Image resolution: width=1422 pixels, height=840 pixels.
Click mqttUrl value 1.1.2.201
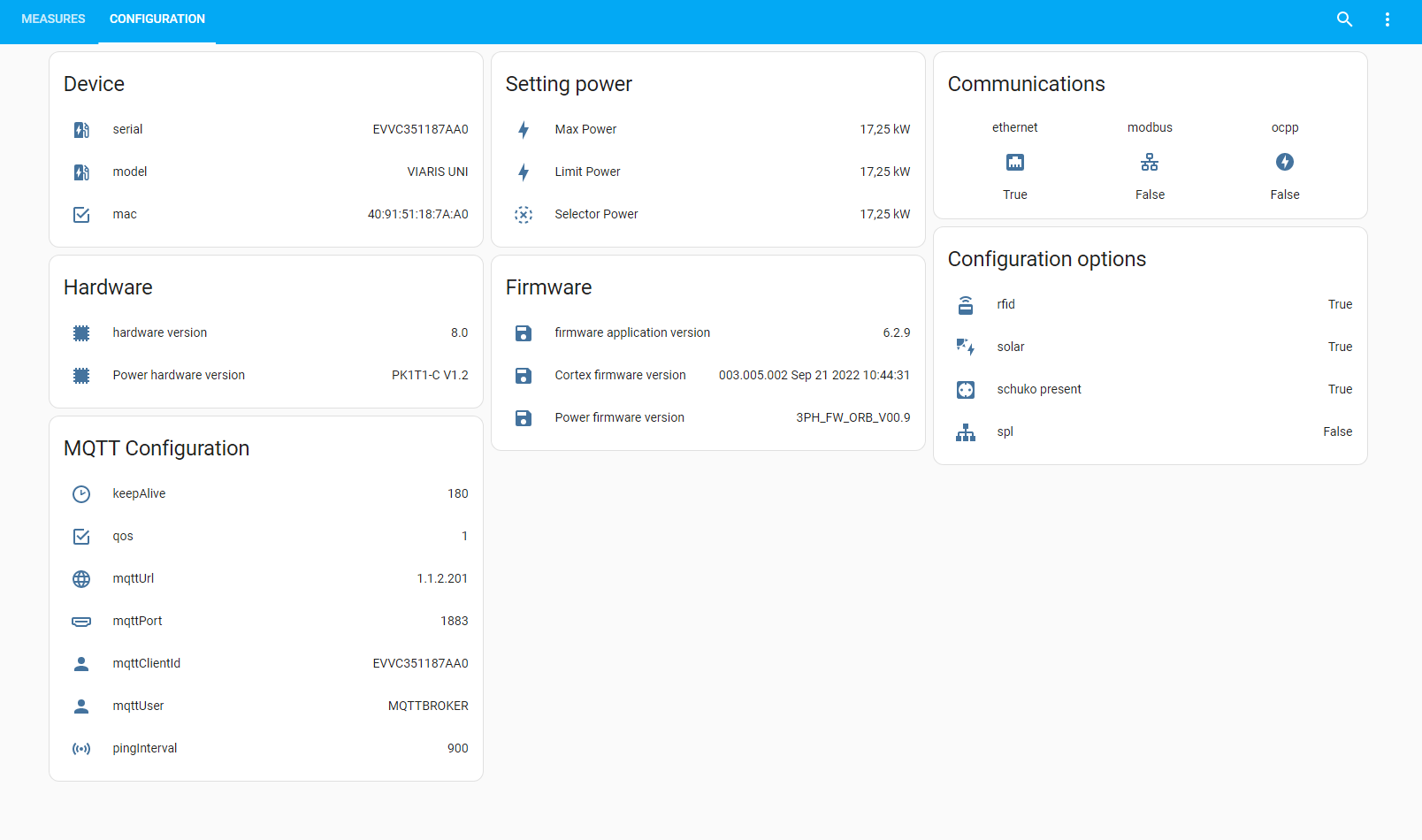click(x=442, y=578)
